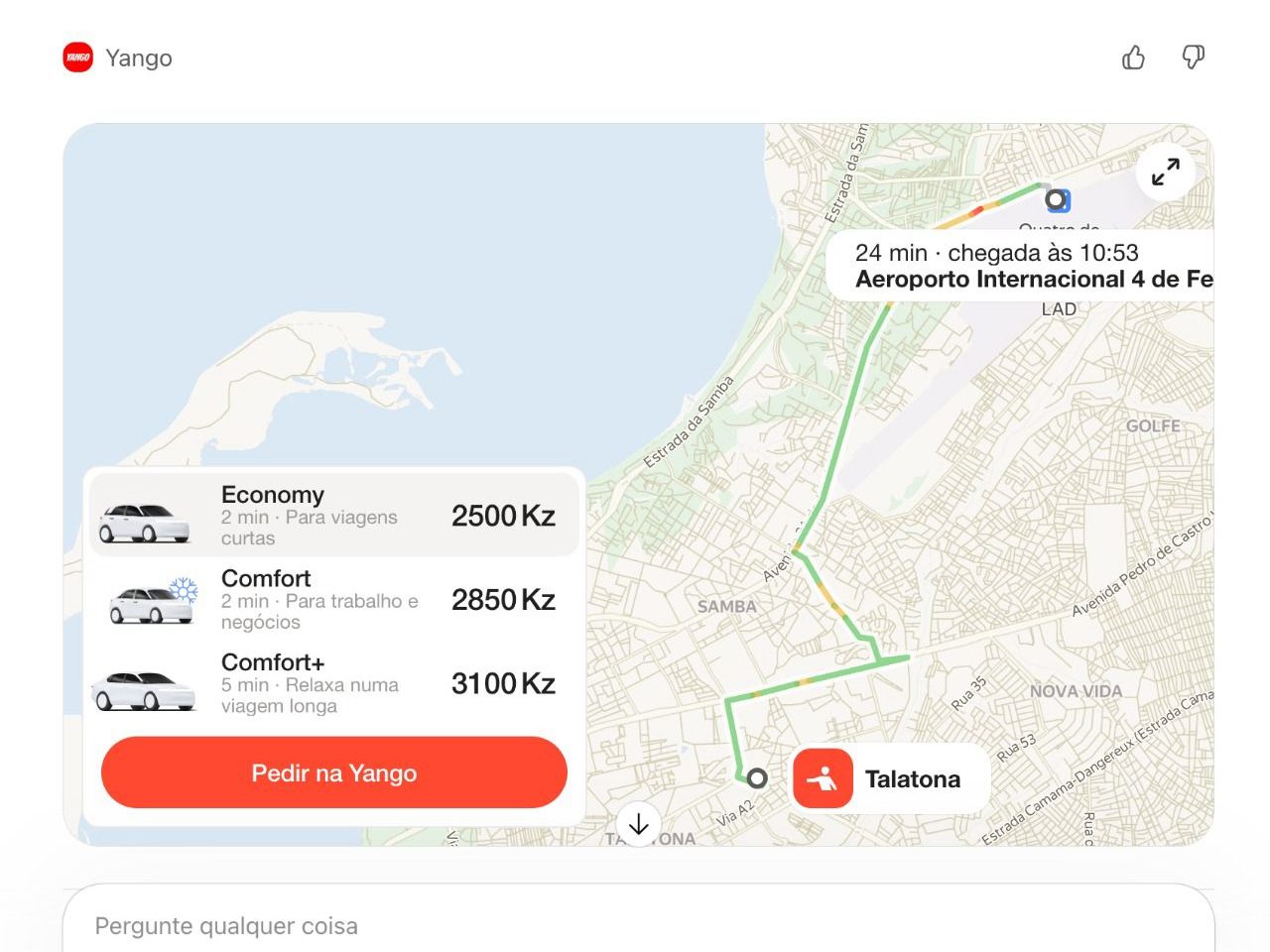The width and height of the screenshot is (1270, 952).
Task: Click the pickup origin circle marker
Action: pyautogui.click(x=757, y=778)
